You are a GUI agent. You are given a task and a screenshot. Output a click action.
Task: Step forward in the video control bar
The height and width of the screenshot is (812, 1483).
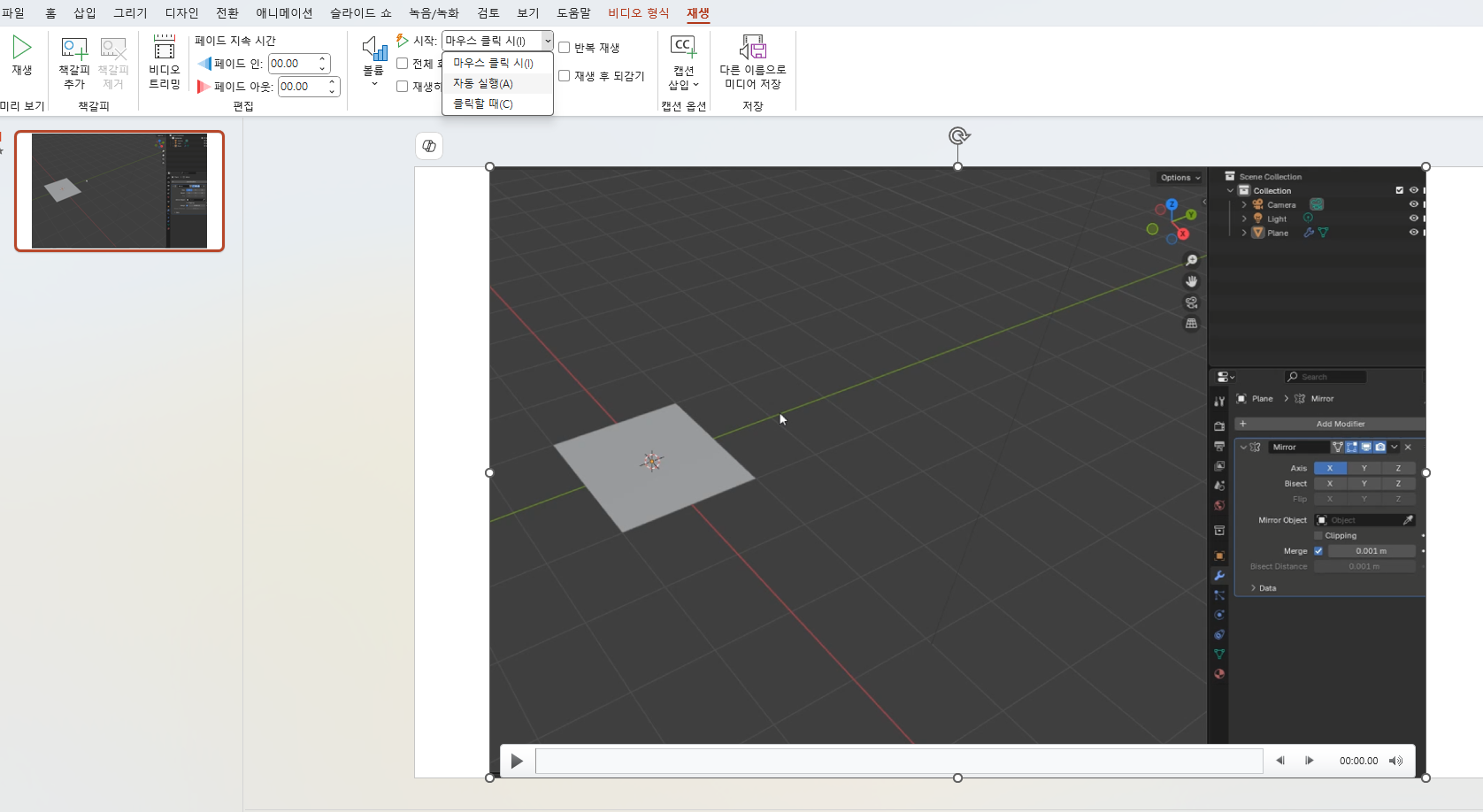pyautogui.click(x=1310, y=761)
